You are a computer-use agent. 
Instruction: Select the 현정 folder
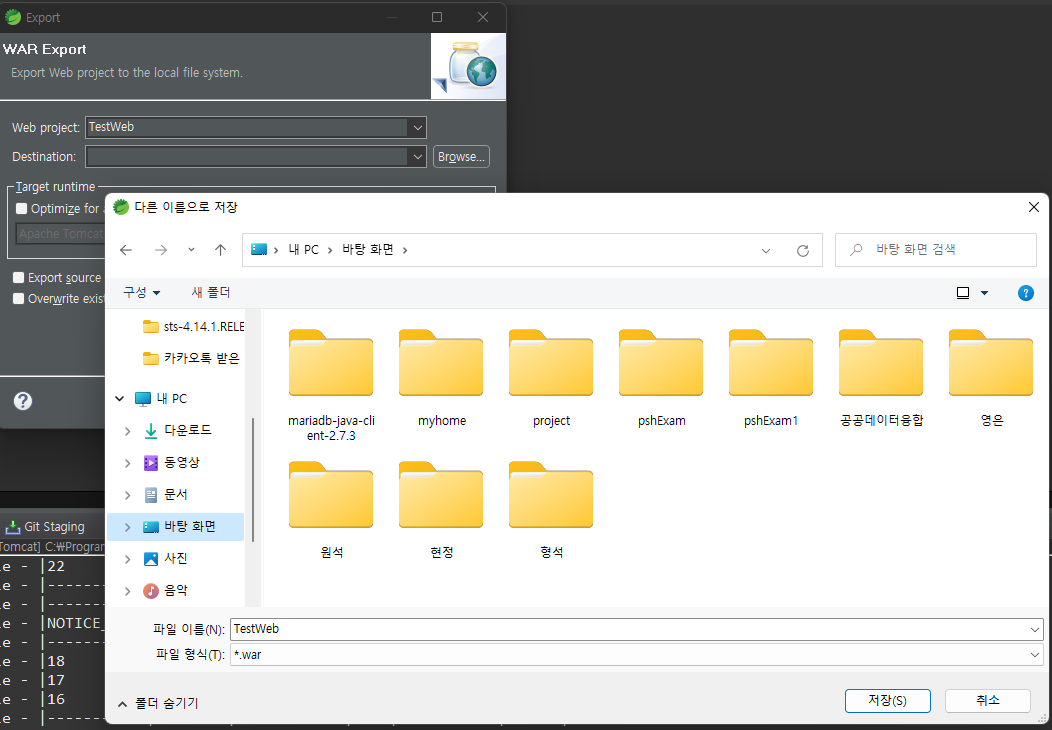pyautogui.click(x=441, y=511)
